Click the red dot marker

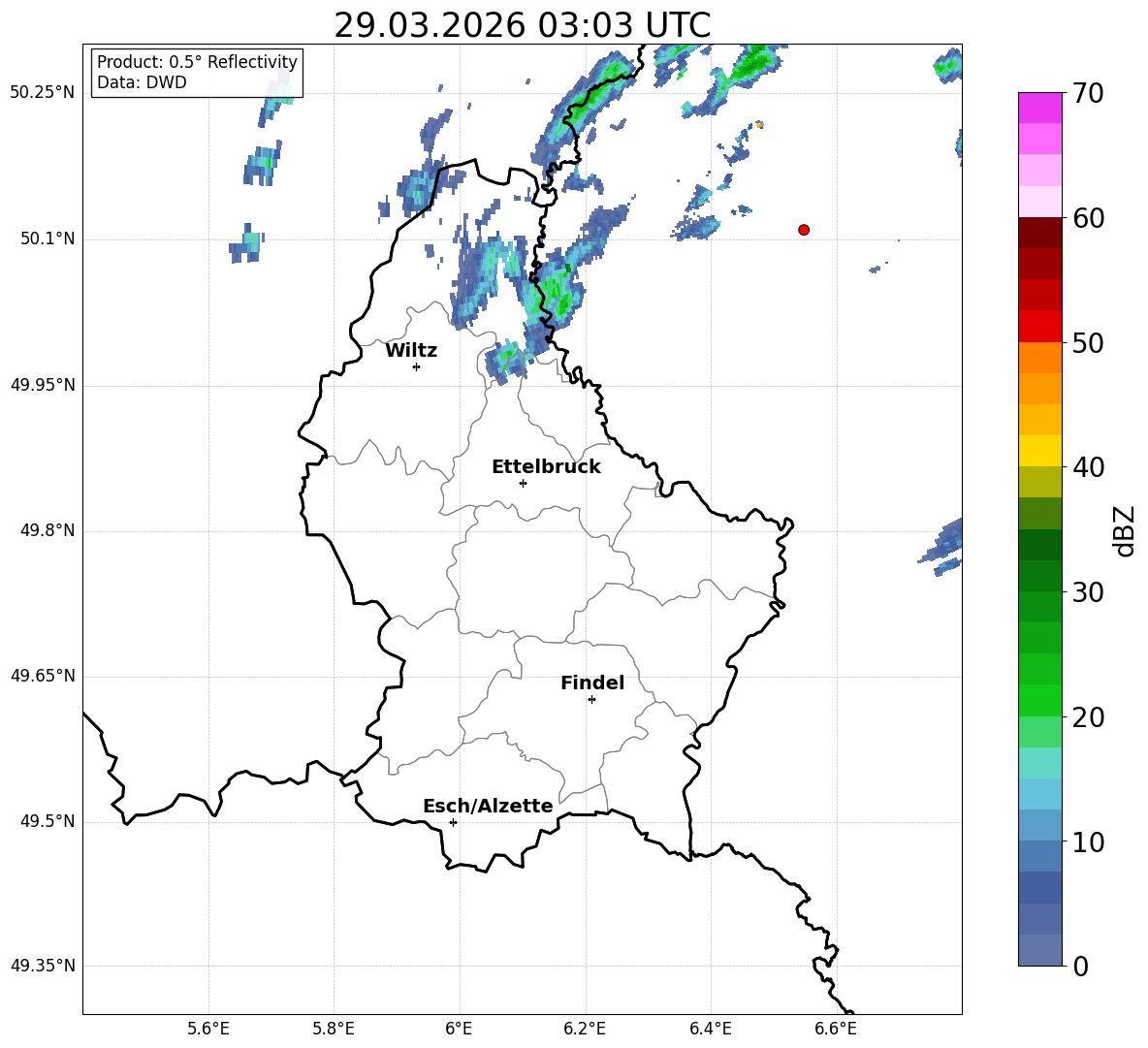point(804,230)
